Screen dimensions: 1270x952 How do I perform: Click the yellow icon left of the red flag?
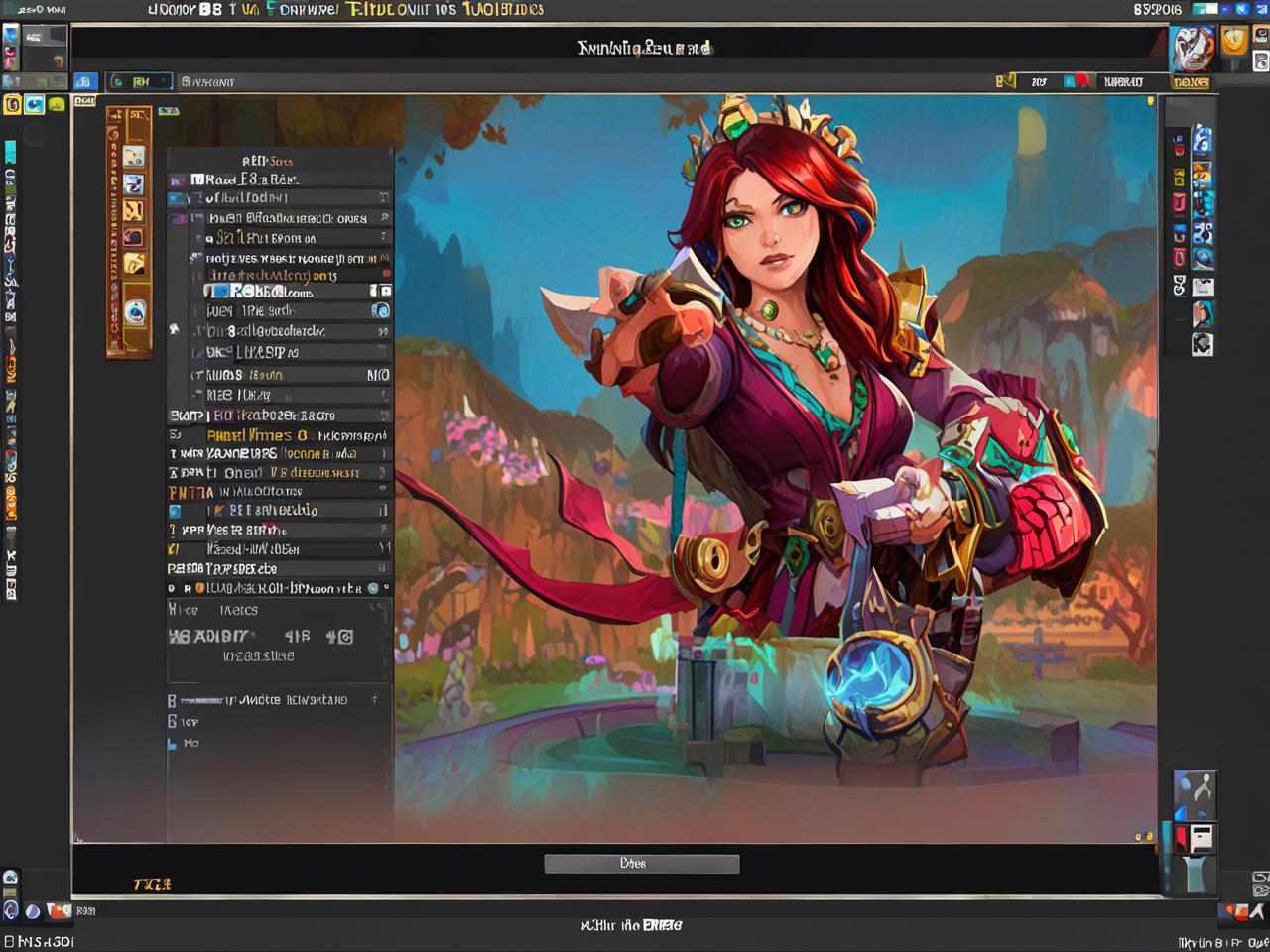[1005, 81]
